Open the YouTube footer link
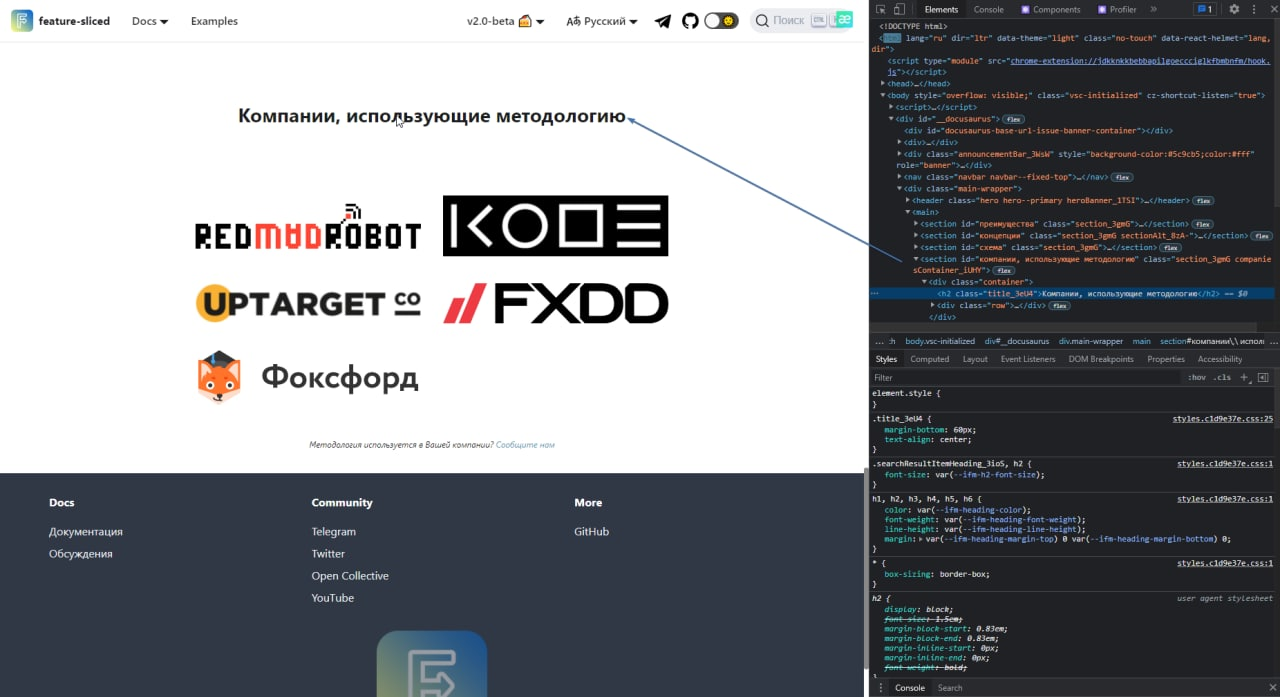 (x=333, y=598)
